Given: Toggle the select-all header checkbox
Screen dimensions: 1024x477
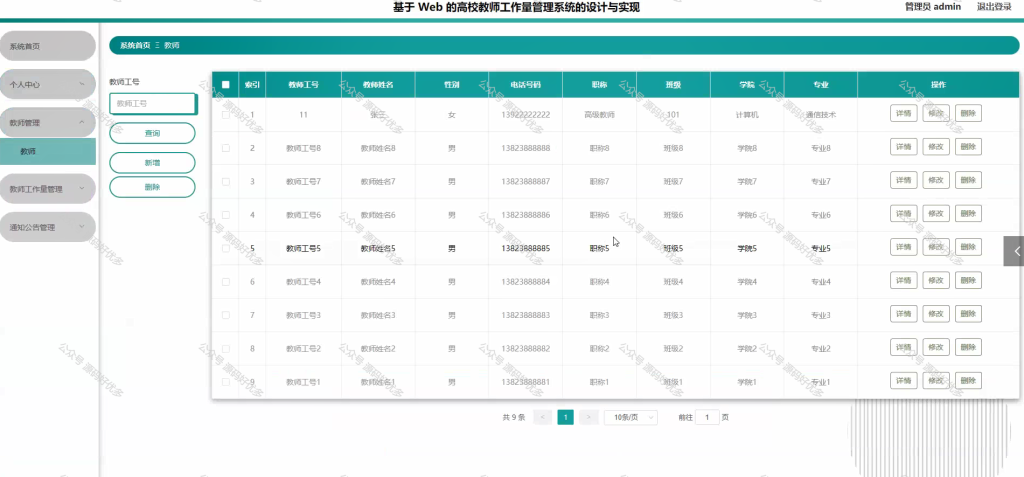Looking at the screenshot, I should pyautogui.click(x=226, y=84).
